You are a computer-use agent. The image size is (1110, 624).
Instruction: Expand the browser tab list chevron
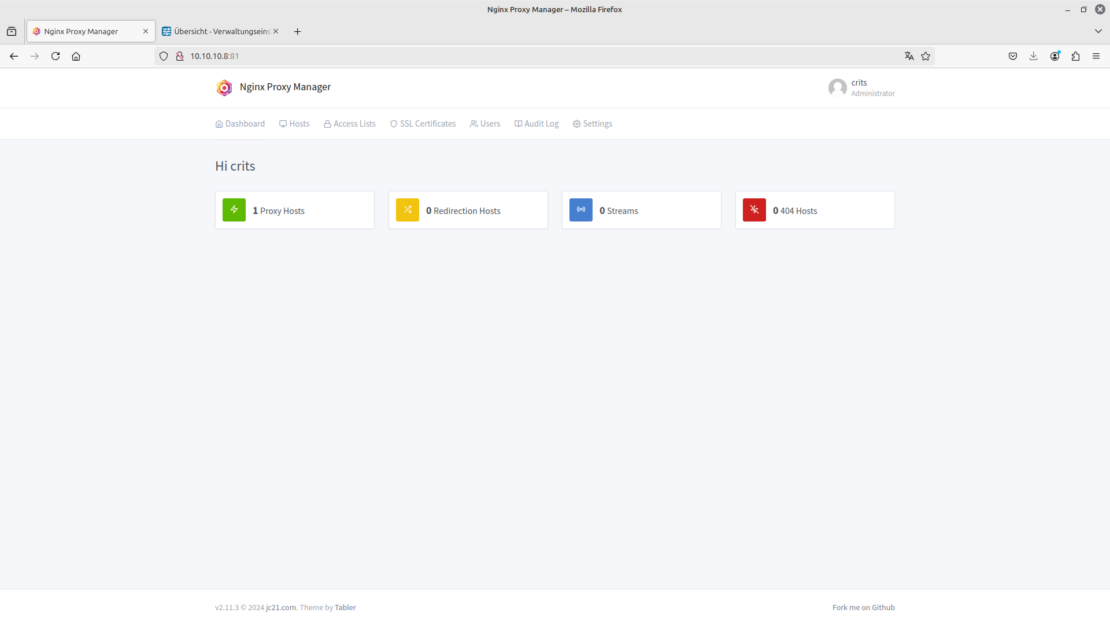[x=1098, y=31]
